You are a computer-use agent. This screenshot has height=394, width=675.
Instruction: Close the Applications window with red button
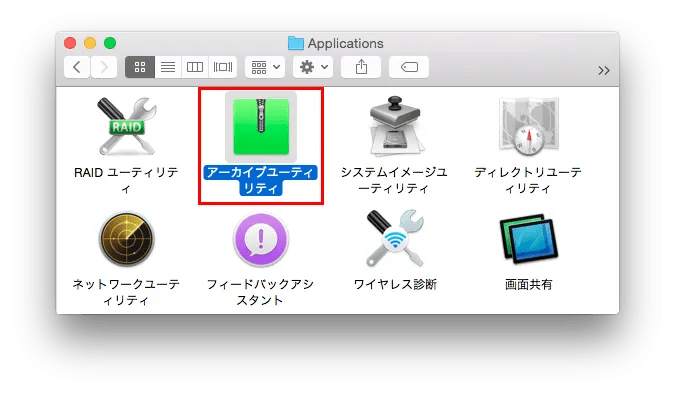point(70,43)
